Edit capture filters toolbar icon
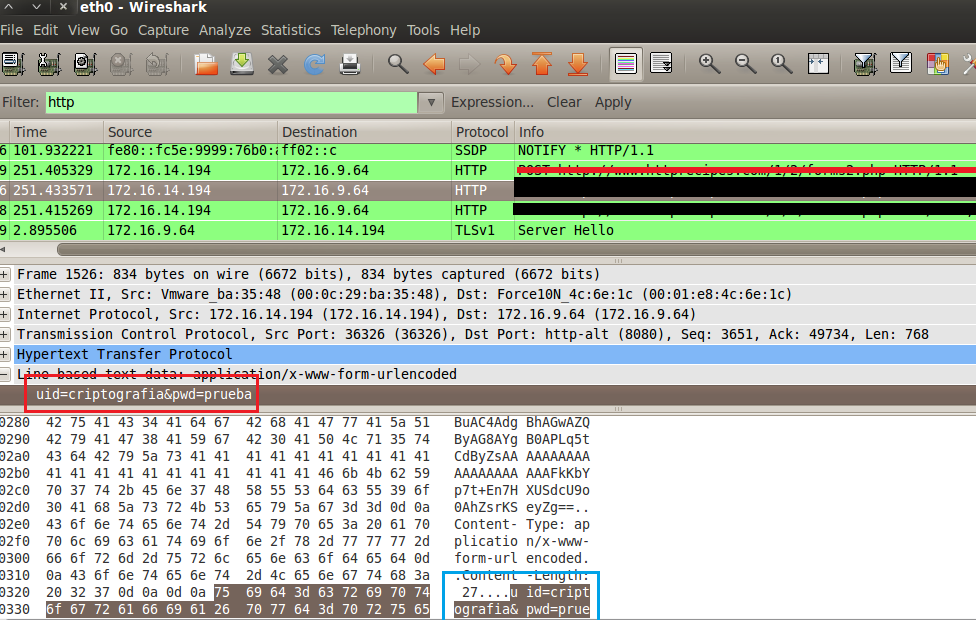This screenshot has height=620, width=976. [x=865, y=63]
